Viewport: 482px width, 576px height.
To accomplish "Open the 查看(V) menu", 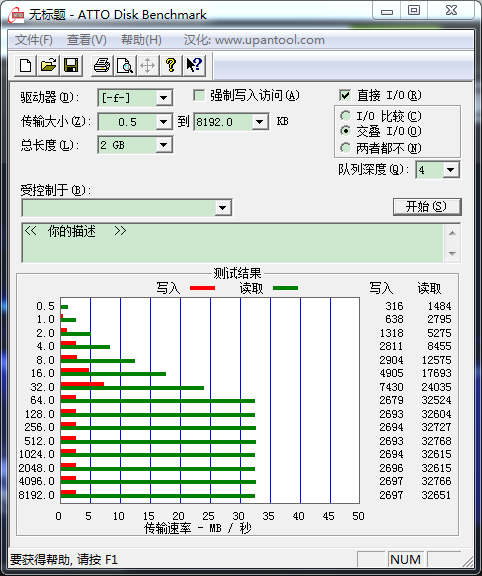I will click(x=87, y=40).
